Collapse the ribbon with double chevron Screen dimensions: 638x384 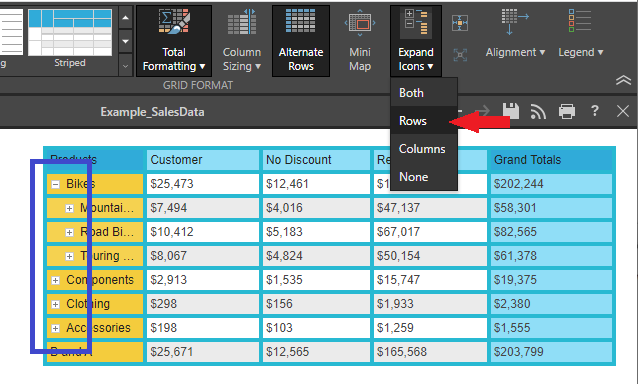[623, 80]
